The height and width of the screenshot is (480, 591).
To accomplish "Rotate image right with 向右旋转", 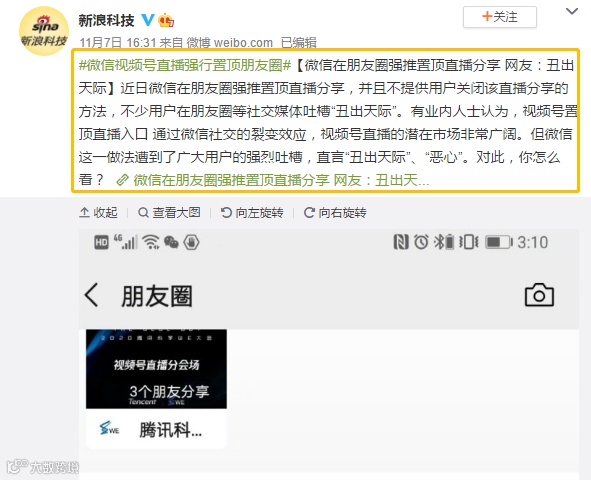I will click(x=335, y=212).
